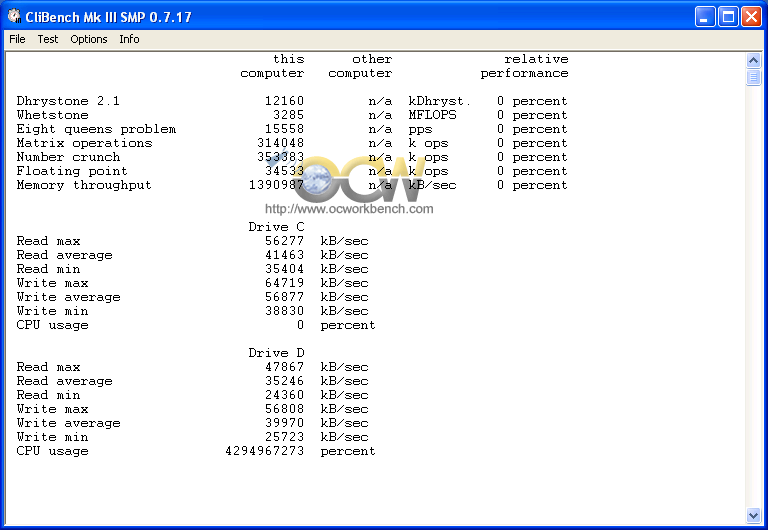Click the Drive C Read max value 56277
The width and height of the screenshot is (768, 530).
tap(284, 241)
